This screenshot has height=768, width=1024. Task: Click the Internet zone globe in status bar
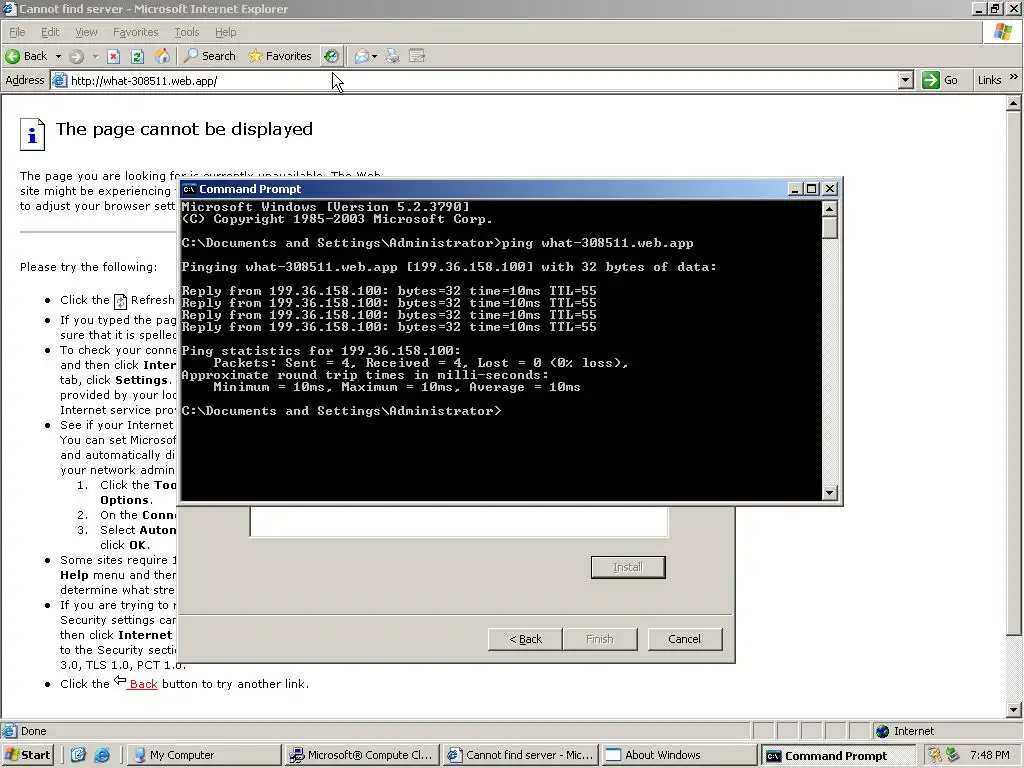click(x=882, y=731)
